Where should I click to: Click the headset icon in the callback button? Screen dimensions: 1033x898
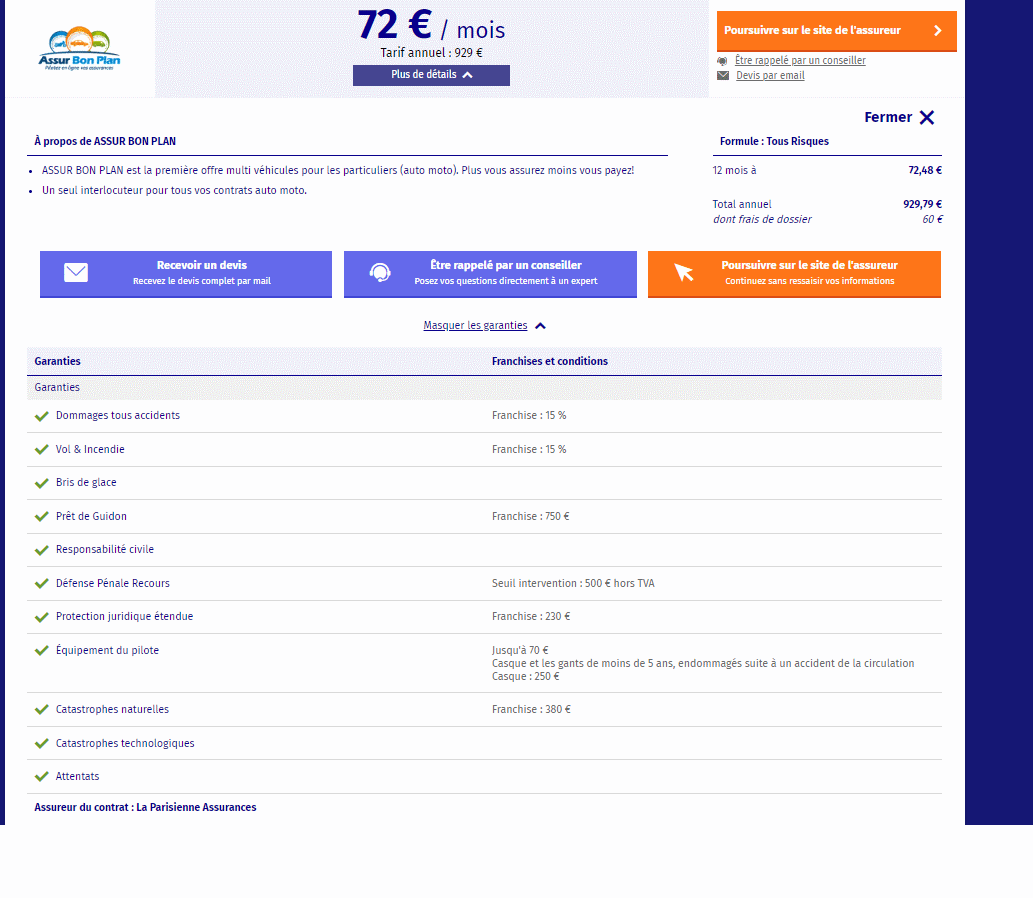point(380,273)
